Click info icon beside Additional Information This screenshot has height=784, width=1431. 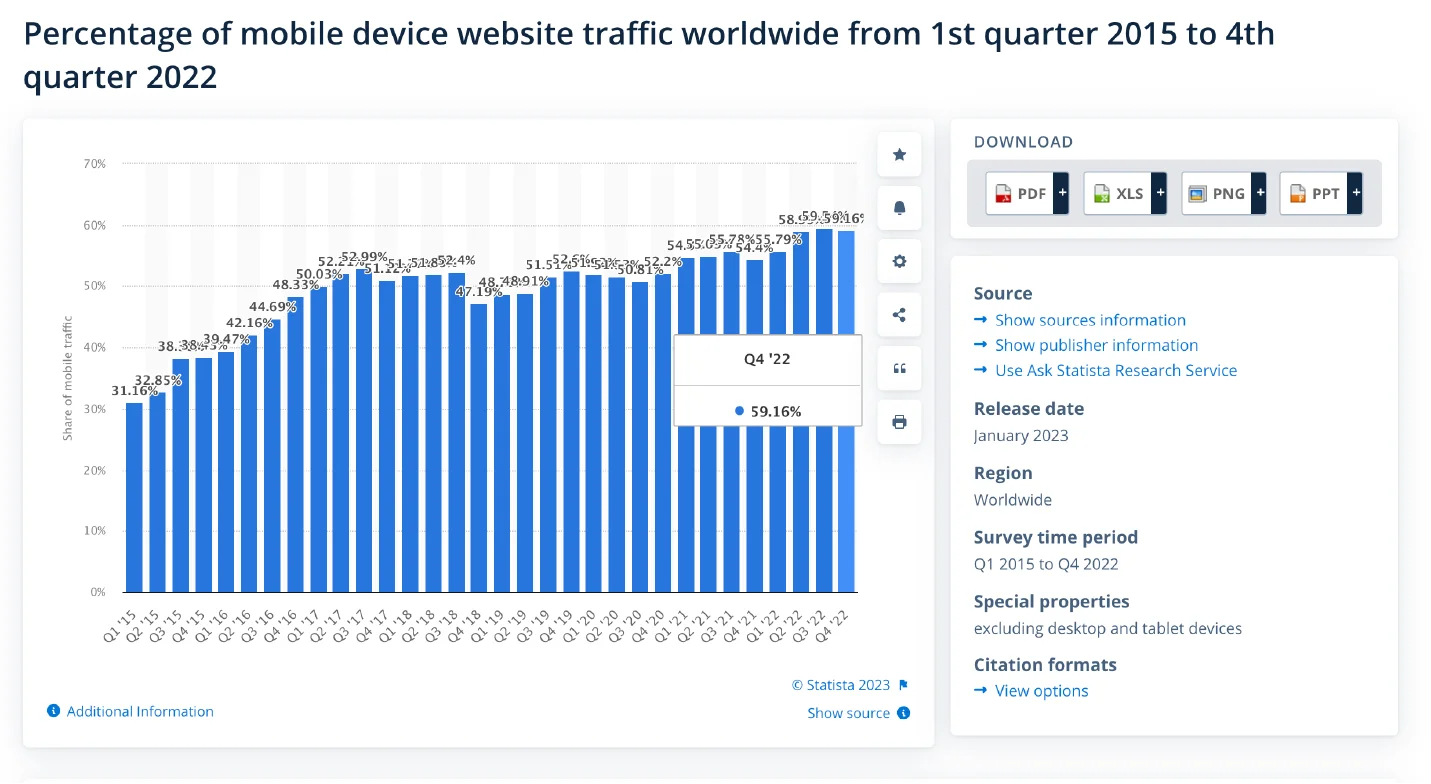[x=54, y=711]
